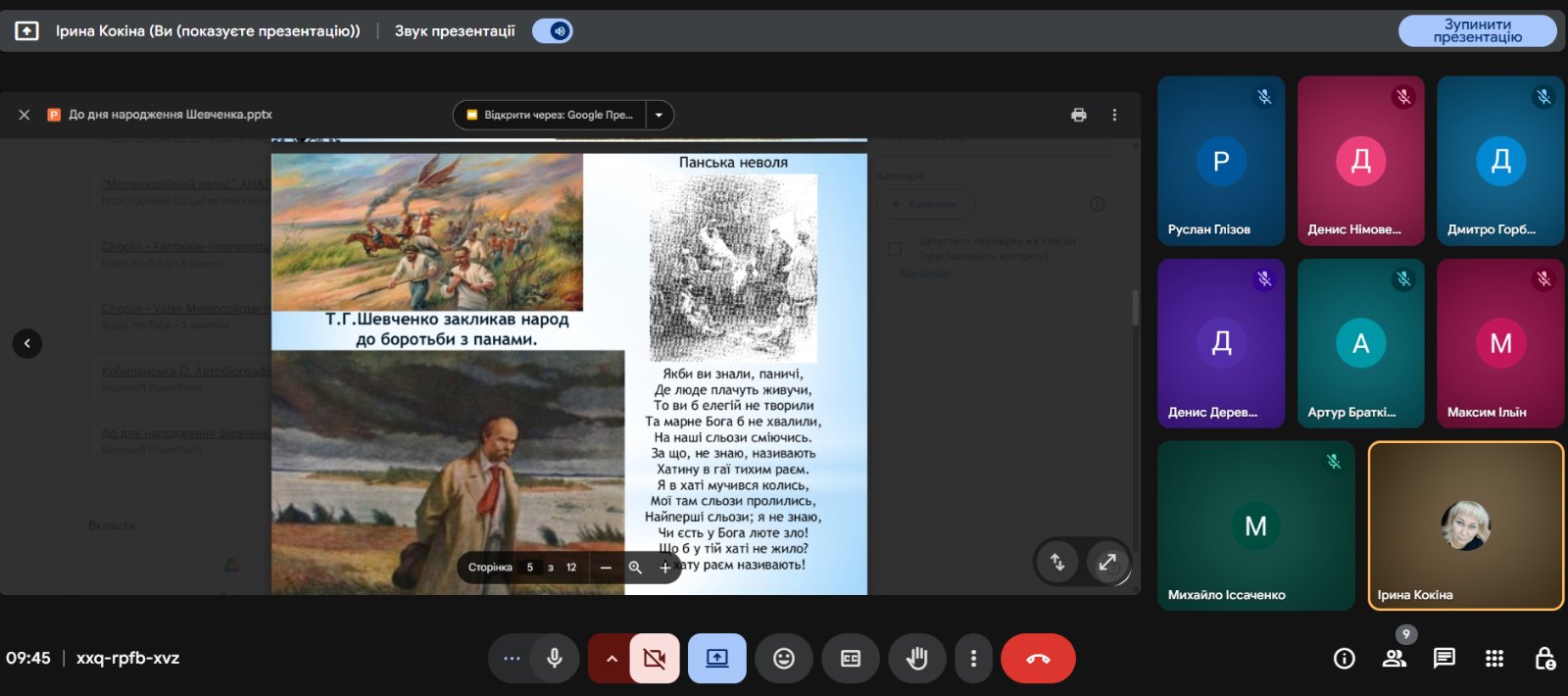
Task: Select Ірина Кокіна participant tile
Action: pos(1465,525)
